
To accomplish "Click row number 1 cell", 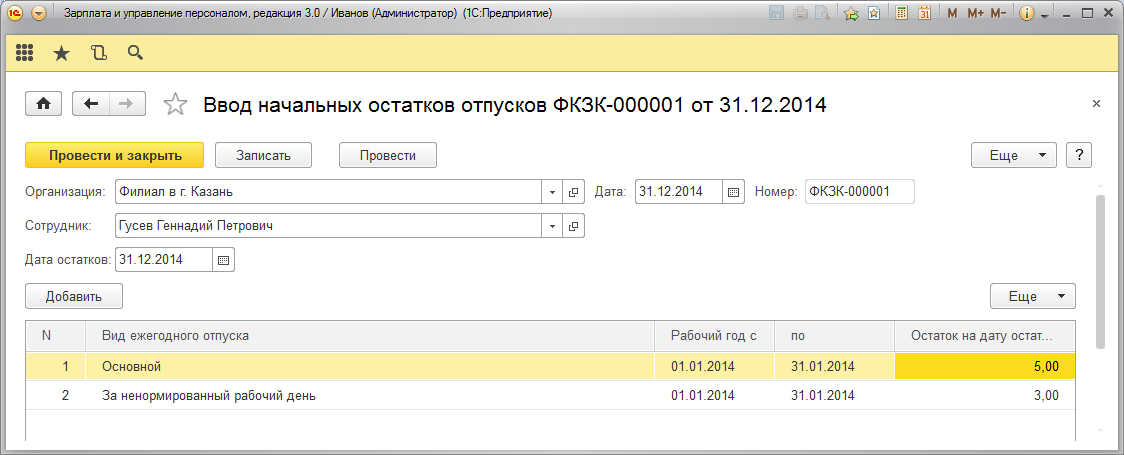I will 55,366.
